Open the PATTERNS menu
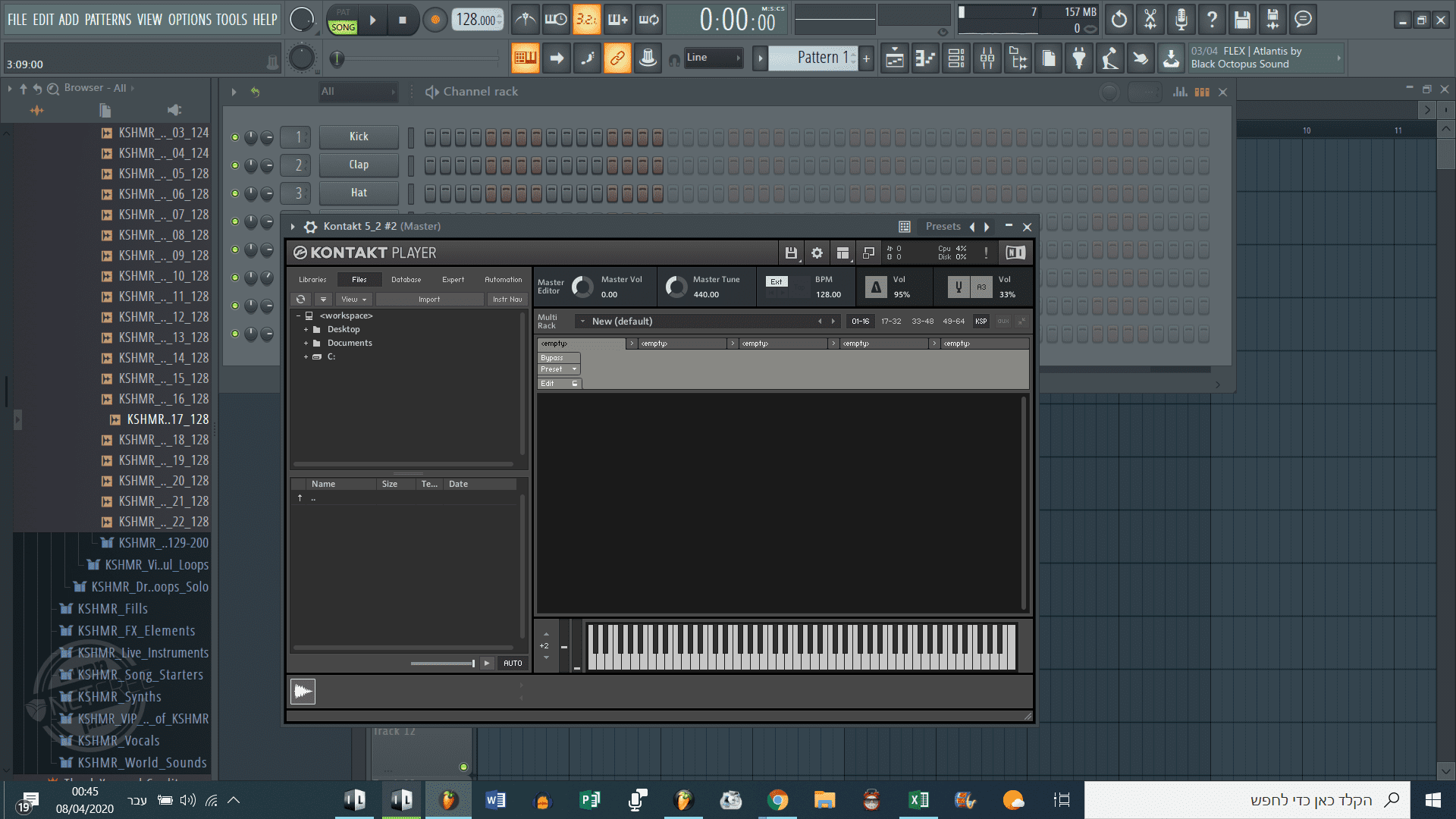The image size is (1456, 819). (108, 20)
